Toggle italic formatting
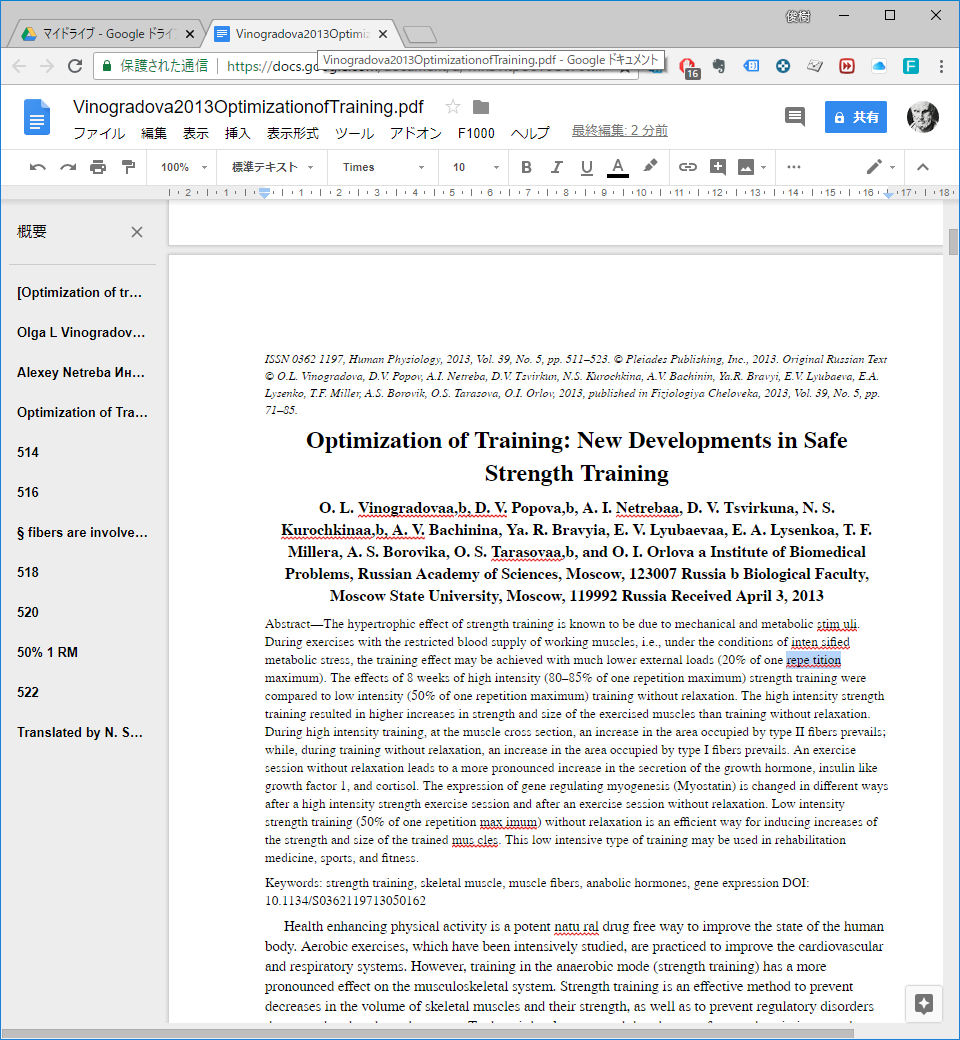 (x=557, y=167)
